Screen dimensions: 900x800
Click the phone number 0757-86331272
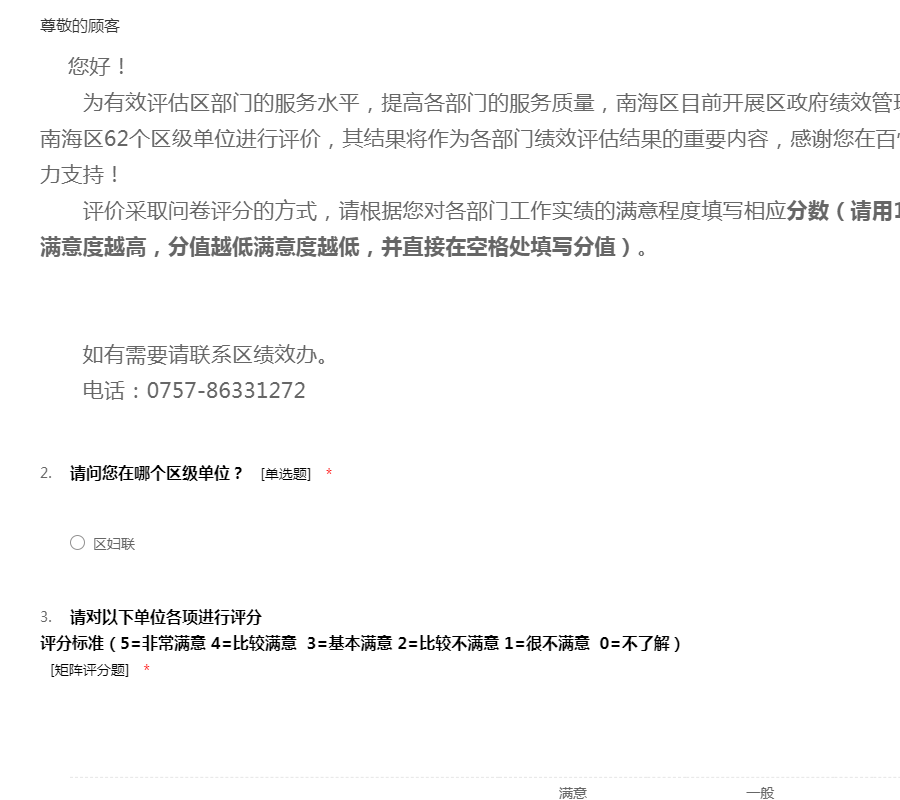pos(226,391)
